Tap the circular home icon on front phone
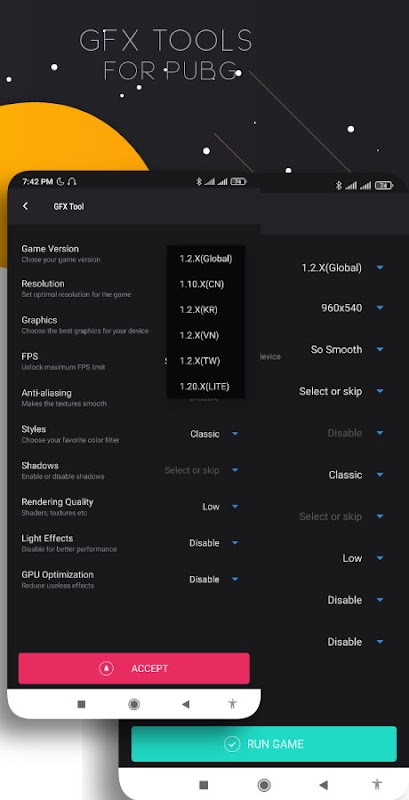The height and width of the screenshot is (800, 409). tap(134, 704)
